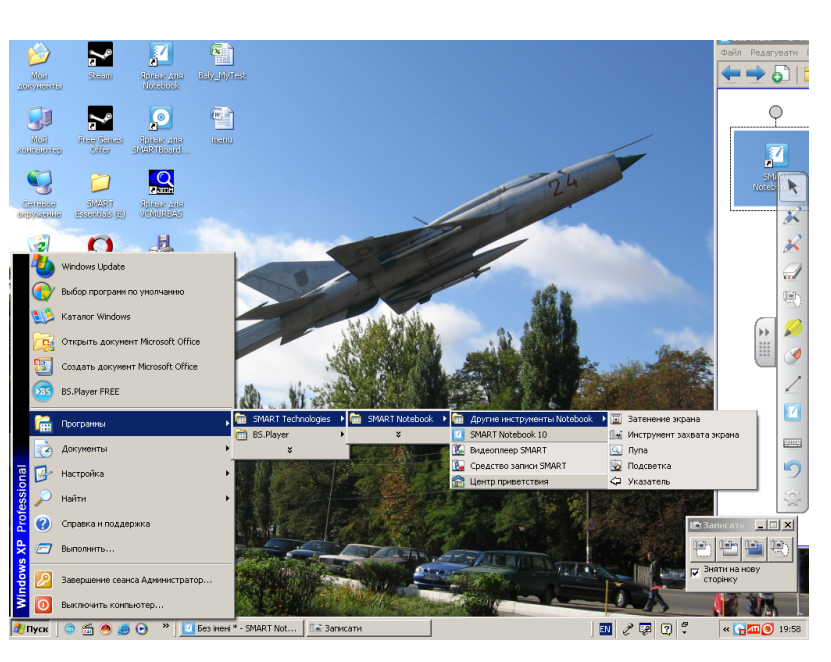Image resolution: width=831 pixels, height=662 pixels.
Task: Click Internet Explorer quick launch icon
Action: tap(123, 629)
